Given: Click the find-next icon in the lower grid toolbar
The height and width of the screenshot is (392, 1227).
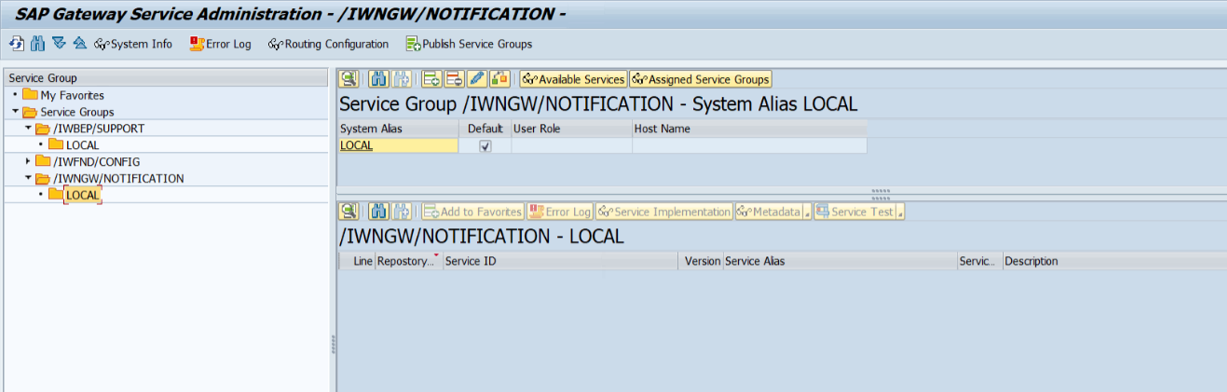Looking at the screenshot, I should (x=401, y=211).
